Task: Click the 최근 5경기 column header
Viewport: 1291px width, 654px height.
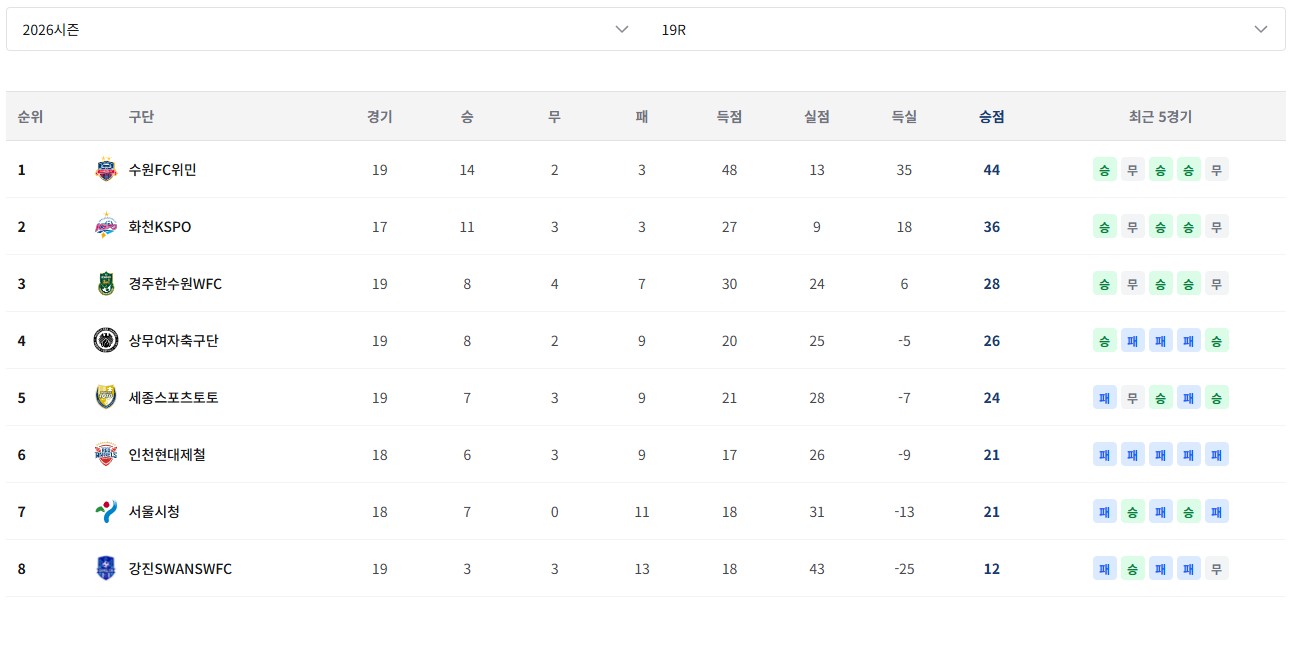Action: pyautogui.click(x=1160, y=117)
